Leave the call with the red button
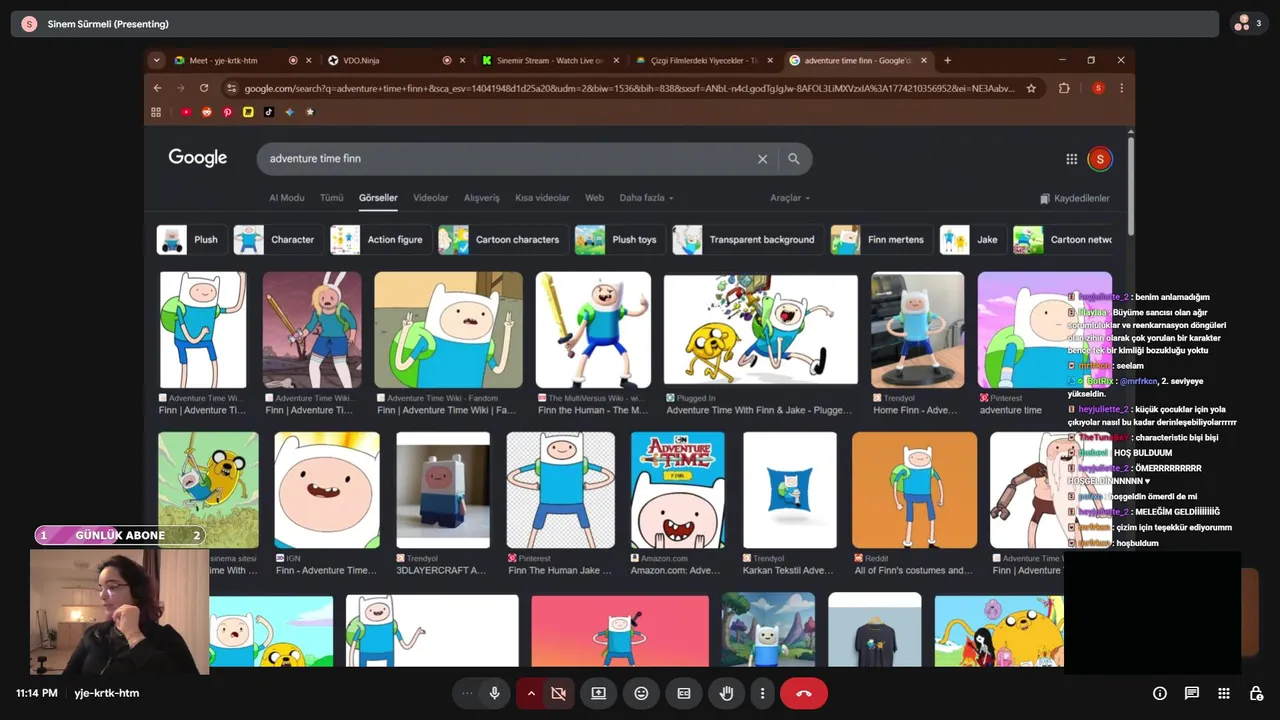 pos(804,693)
